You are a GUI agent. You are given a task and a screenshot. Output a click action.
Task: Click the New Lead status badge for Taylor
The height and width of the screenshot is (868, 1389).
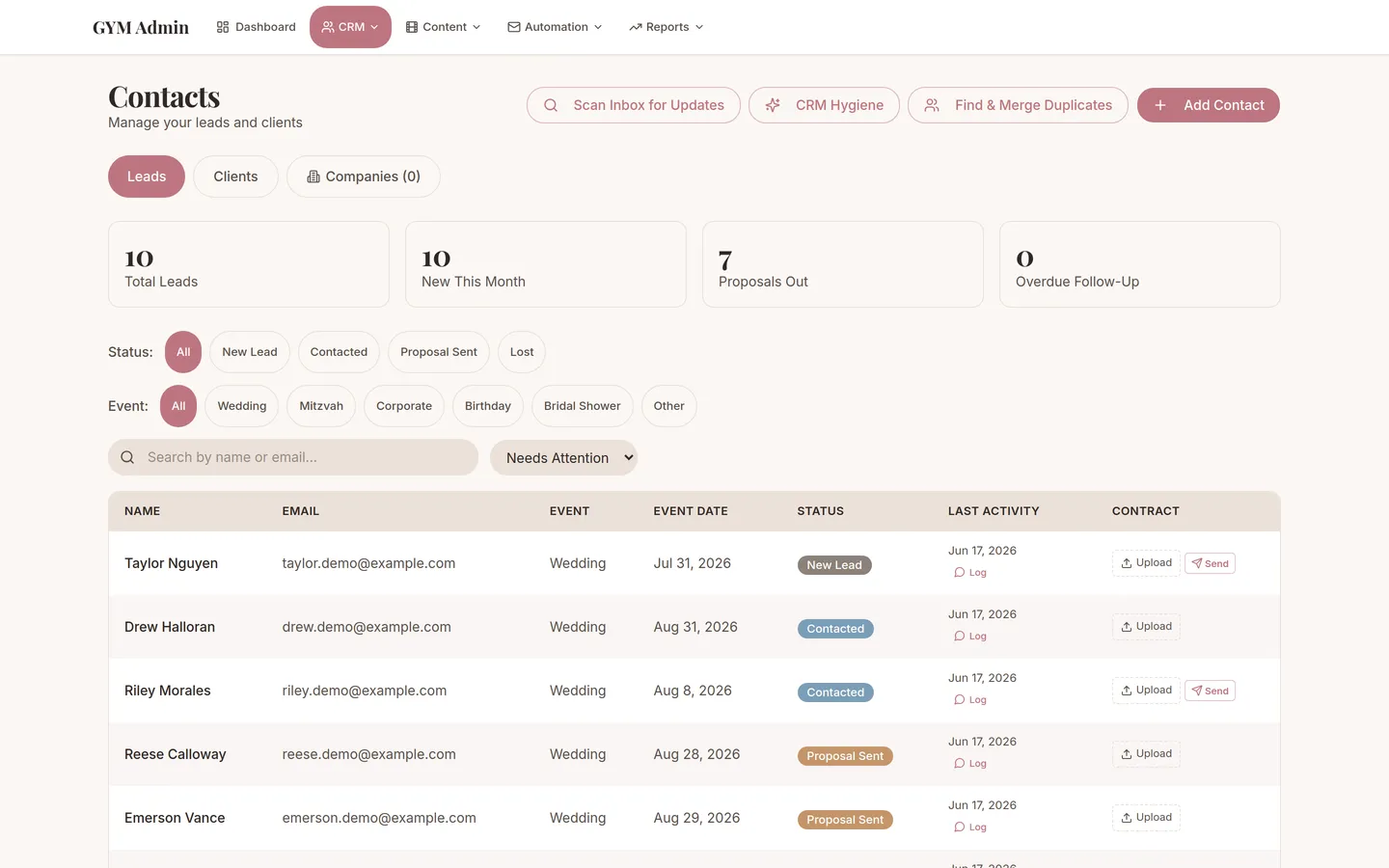coord(834,565)
